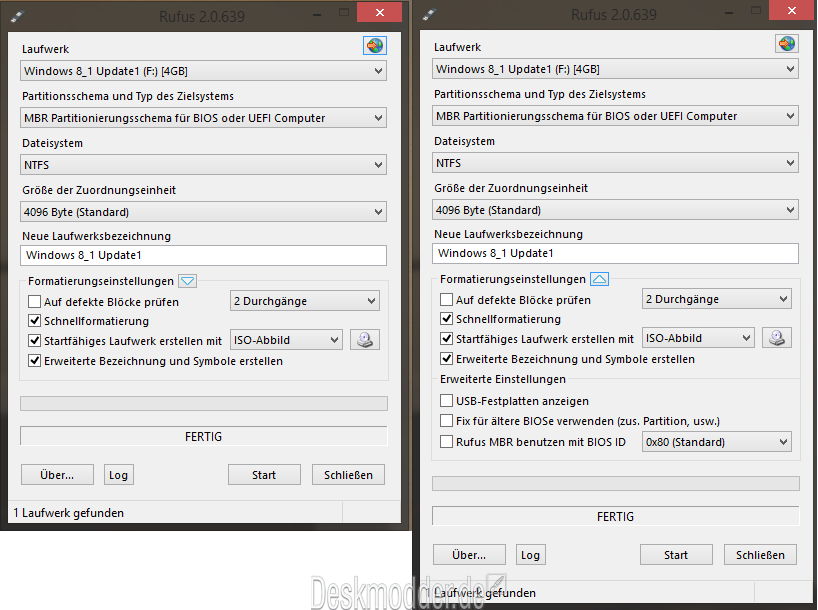Viewport: 818px width, 610px height.
Task: Tick 'Rufus MBR benutzen mit BIOS ID'
Action: 447,442
